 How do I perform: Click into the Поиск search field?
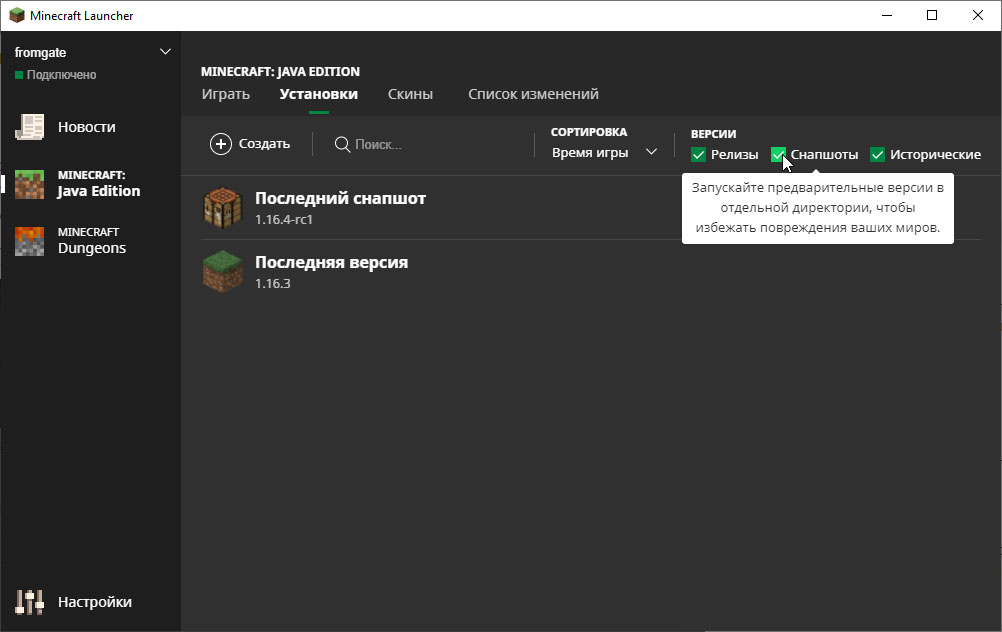pos(430,144)
